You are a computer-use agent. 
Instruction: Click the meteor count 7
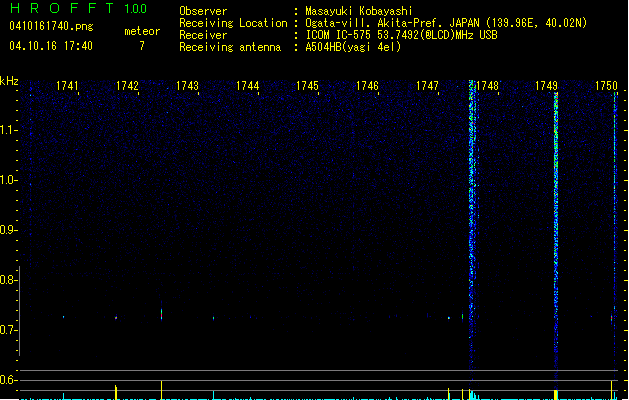point(142,46)
